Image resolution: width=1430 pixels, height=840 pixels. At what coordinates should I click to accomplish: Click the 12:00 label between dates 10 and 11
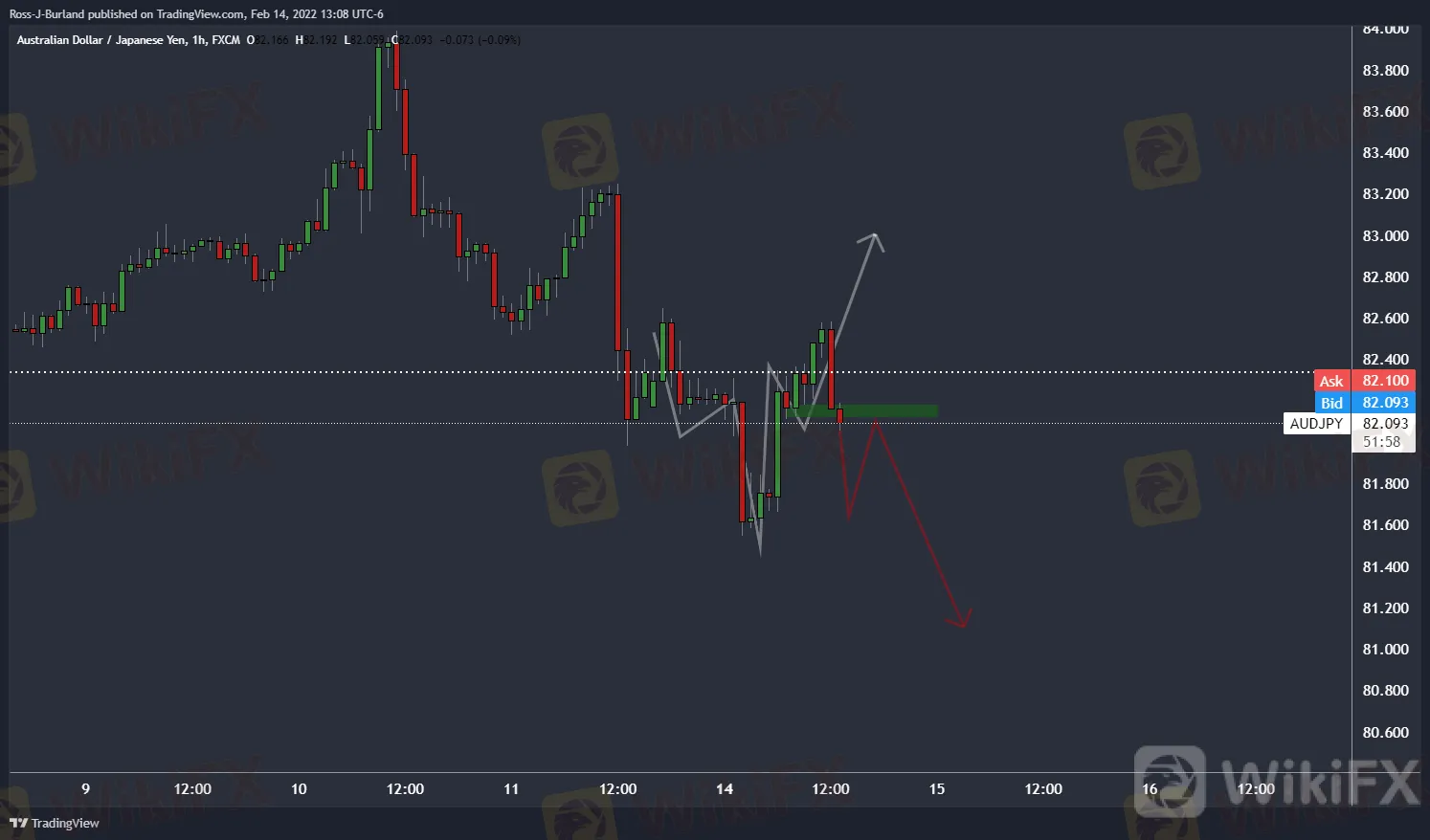tap(405, 789)
